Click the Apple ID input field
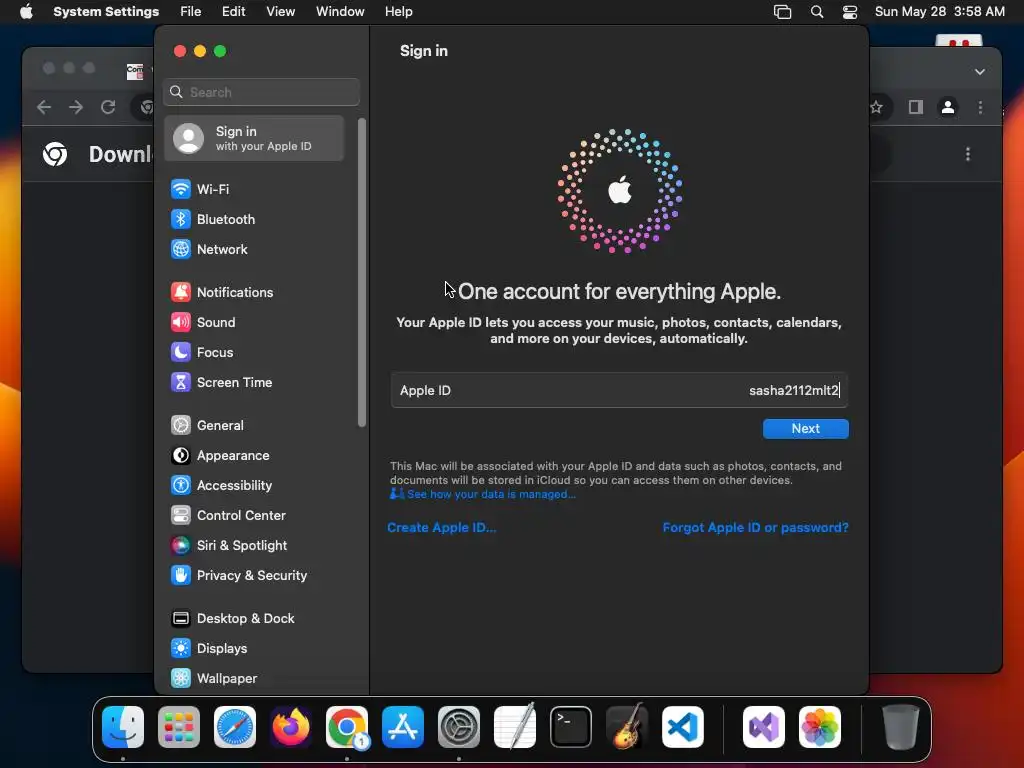The image size is (1024, 768). click(x=619, y=391)
